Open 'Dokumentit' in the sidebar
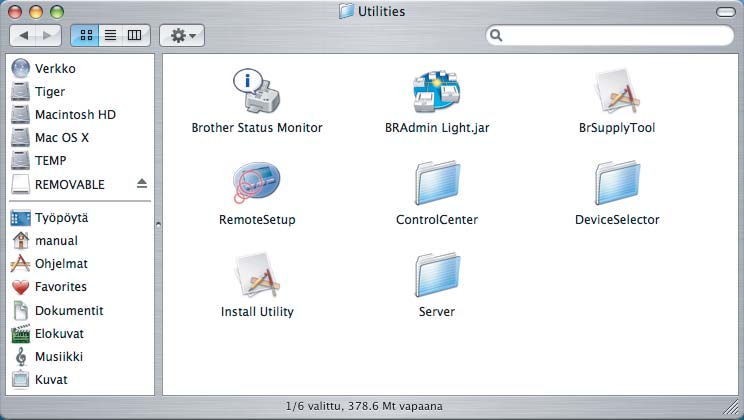The image size is (744, 420). point(69,310)
